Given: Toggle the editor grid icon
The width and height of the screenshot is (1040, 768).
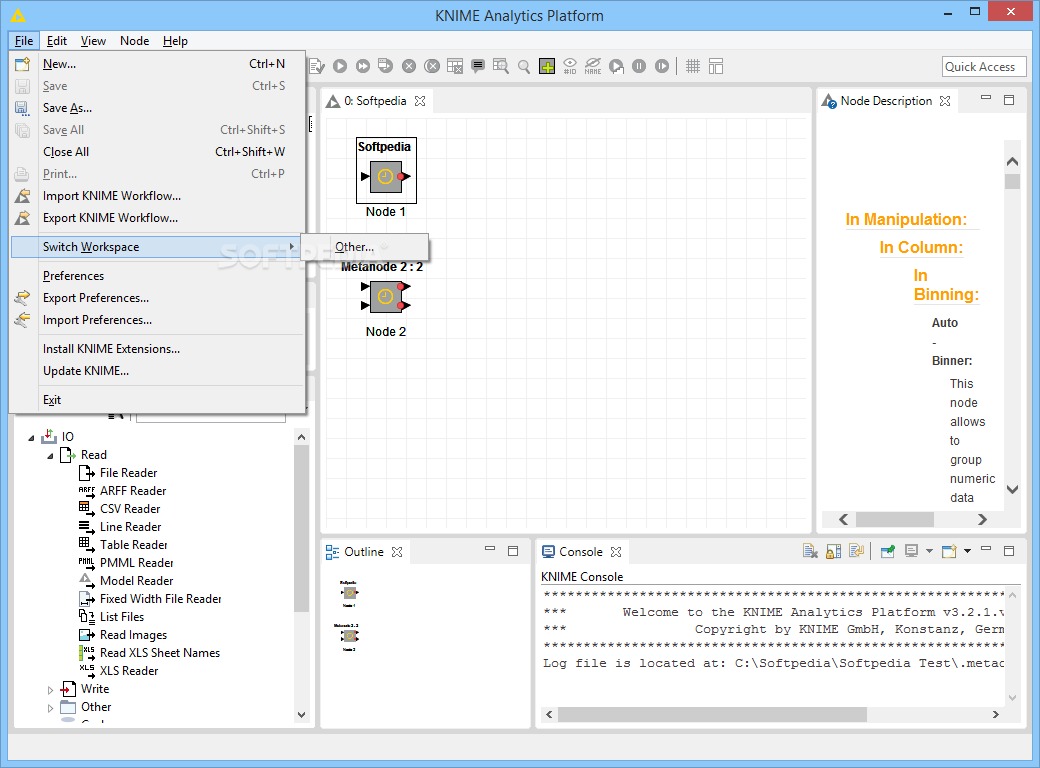Looking at the screenshot, I should [692, 66].
